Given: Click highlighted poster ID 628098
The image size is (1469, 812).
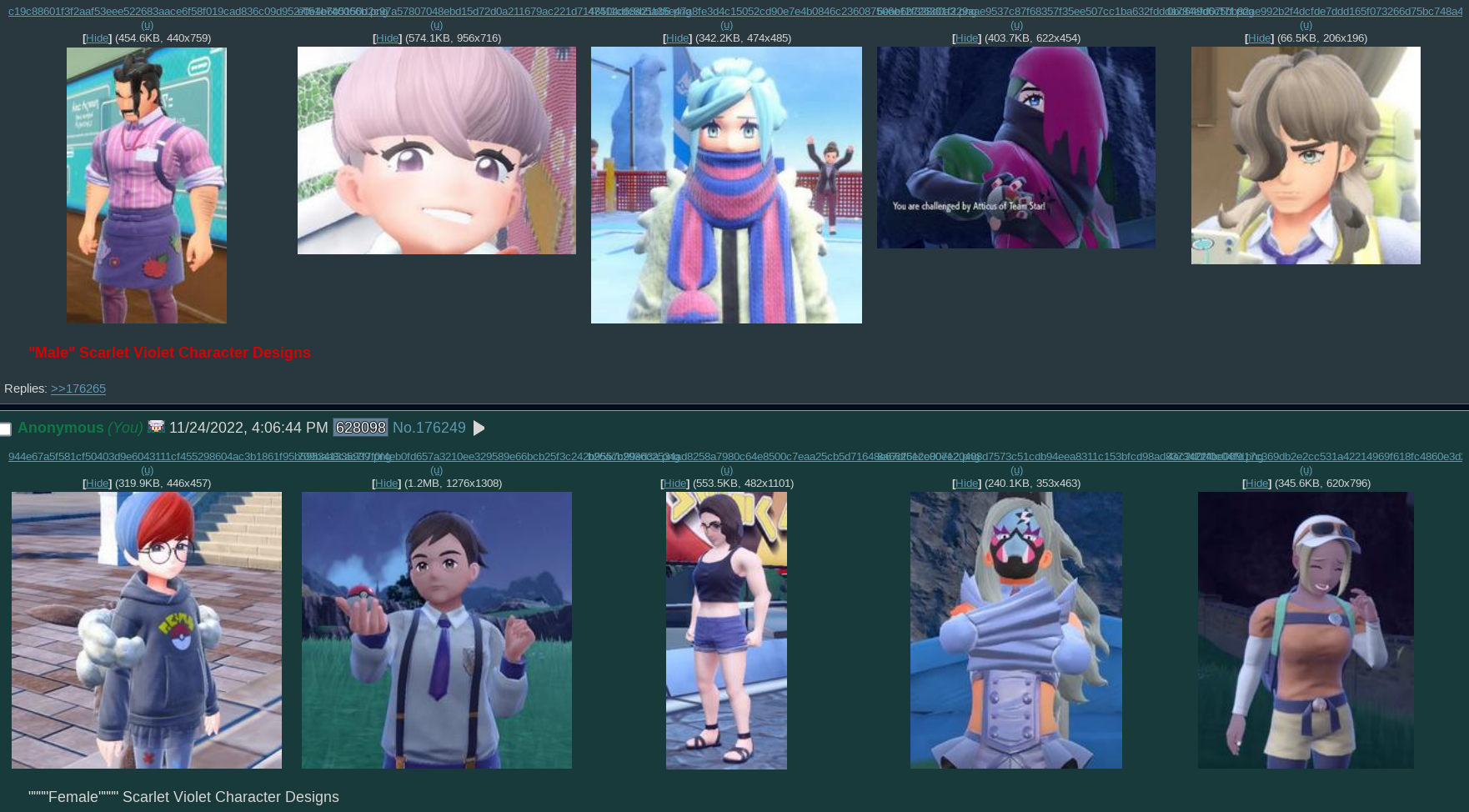Looking at the screenshot, I should 360,428.
